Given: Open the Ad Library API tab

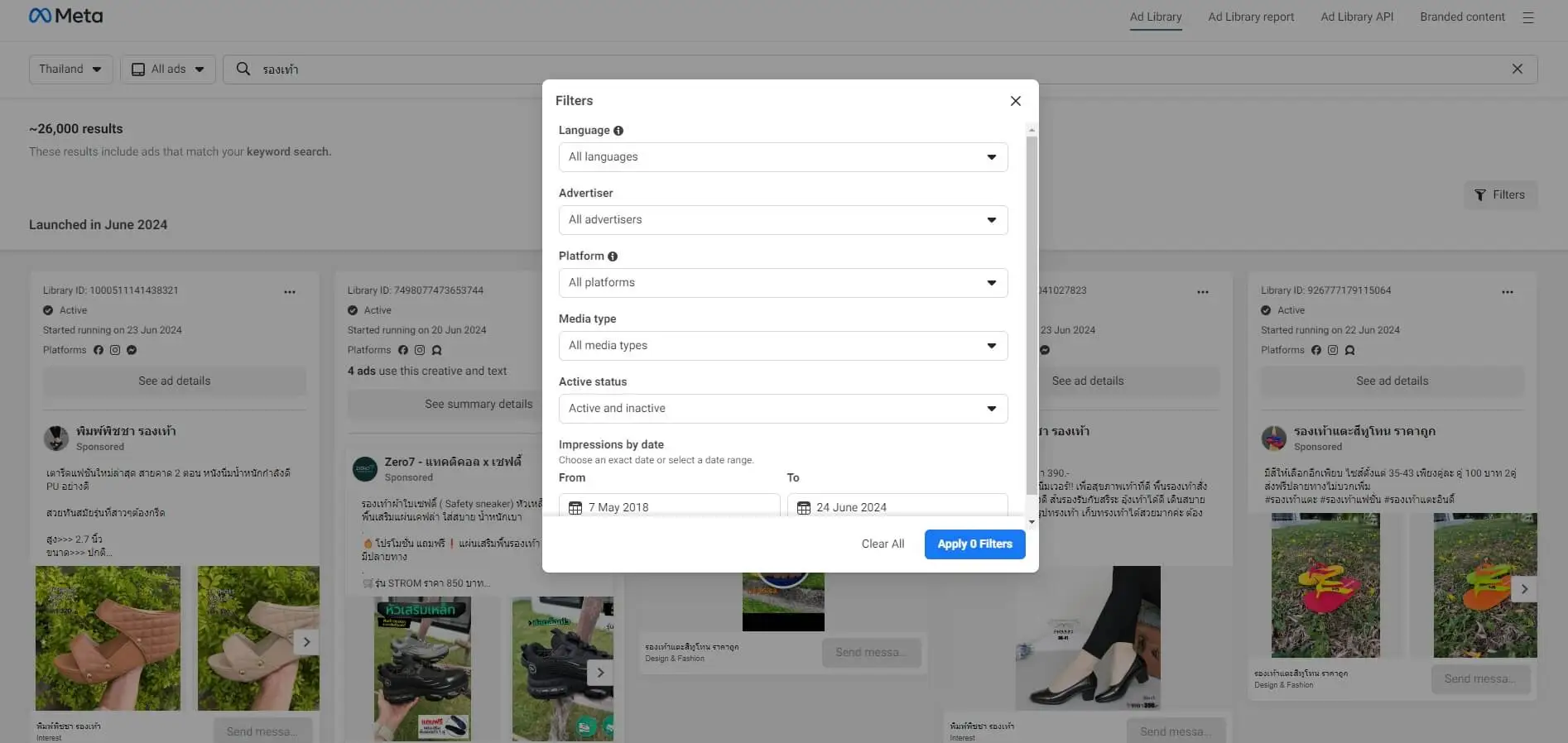Looking at the screenshot, I should click(x=1357, y=17).
